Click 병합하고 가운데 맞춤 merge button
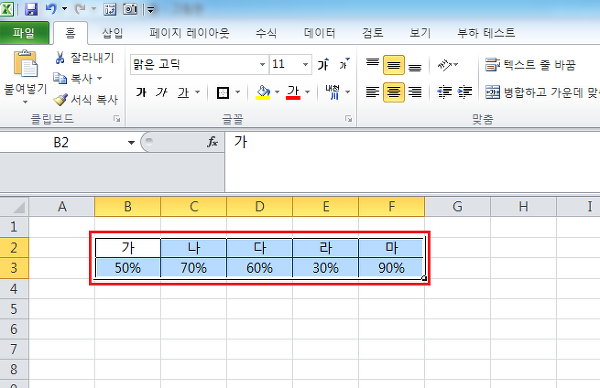The height and width of the screenshot is (388, 600). click(x=542, y=92)
